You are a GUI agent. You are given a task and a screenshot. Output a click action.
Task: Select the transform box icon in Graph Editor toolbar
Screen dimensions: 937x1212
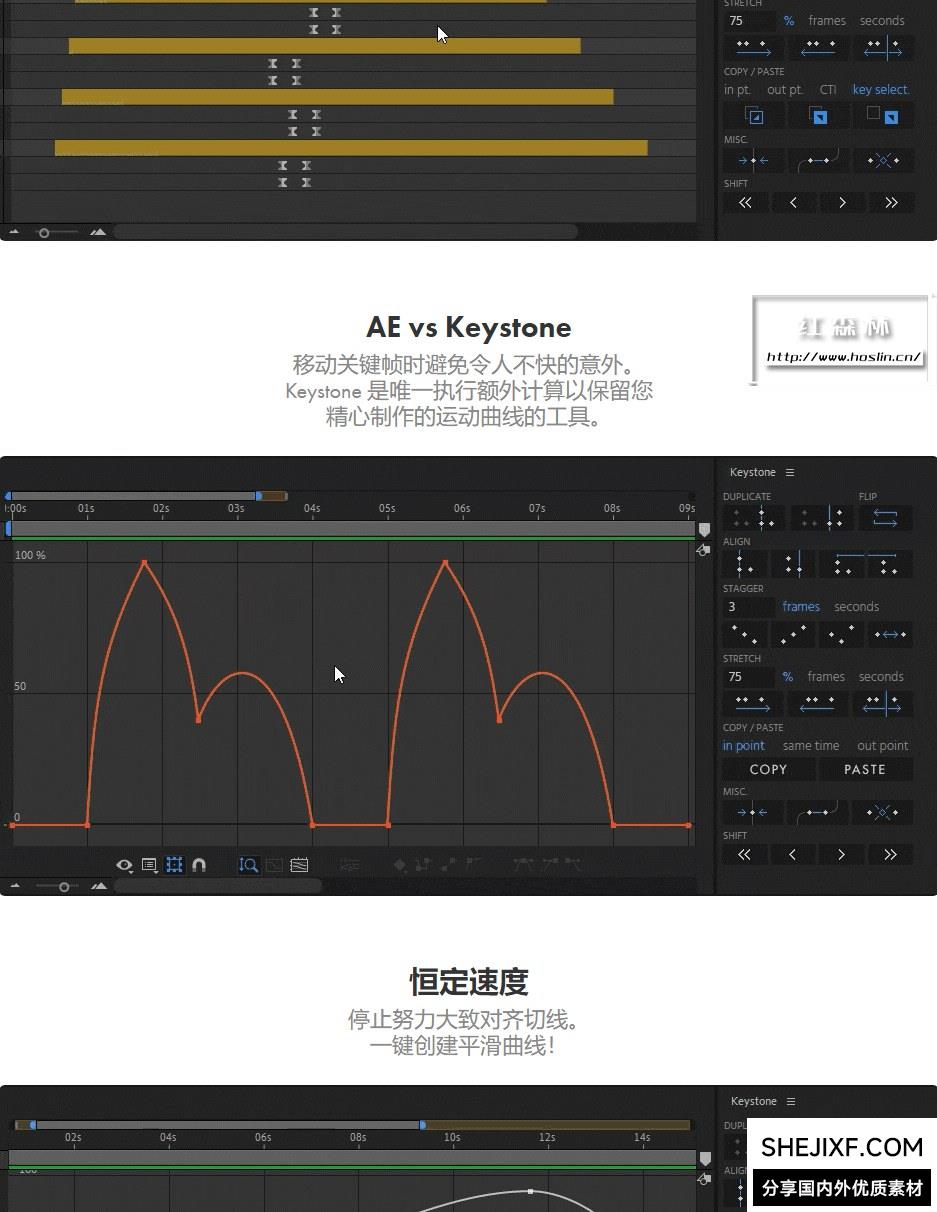tap(174, 865)
